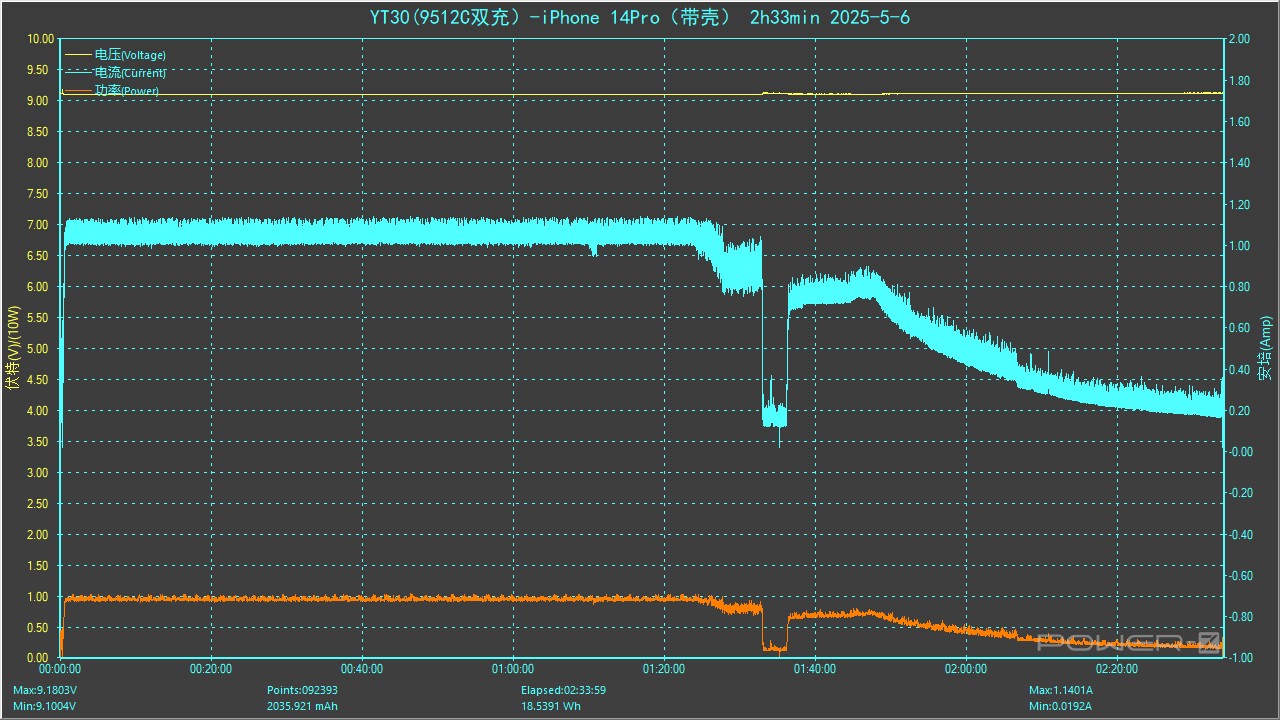Click the yellow Voltage legend line marker
Image resolution: width=1280 pixels, height=720 pixels.
[78, 55]
